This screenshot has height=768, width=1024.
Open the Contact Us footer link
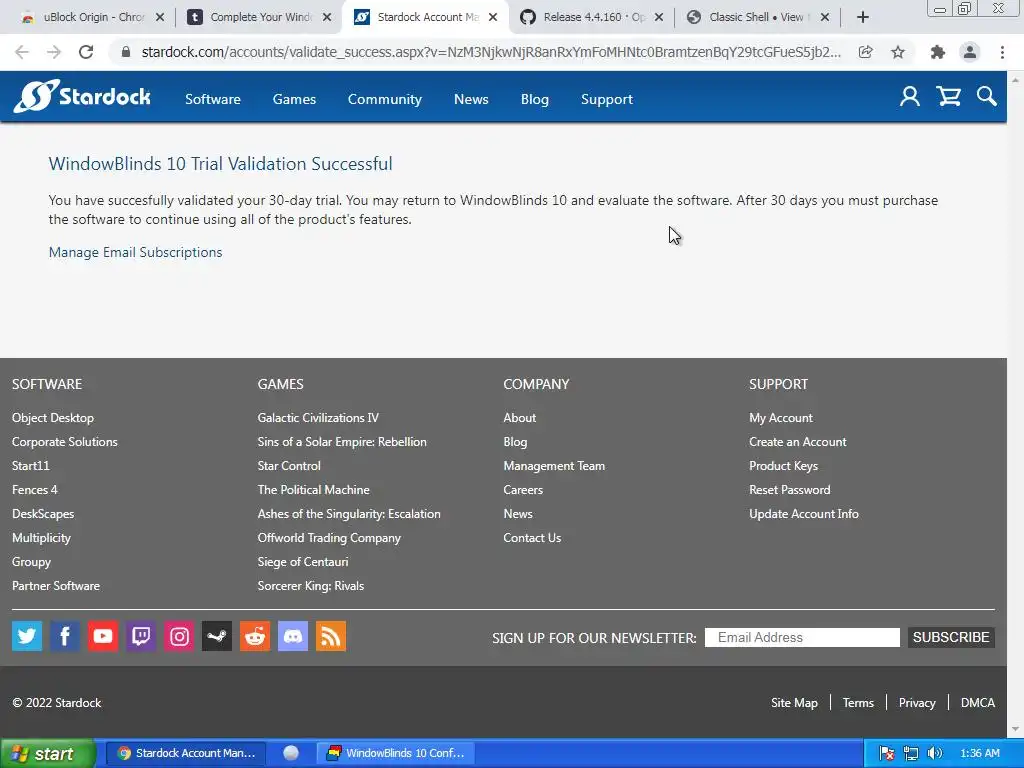coord(532,537)
